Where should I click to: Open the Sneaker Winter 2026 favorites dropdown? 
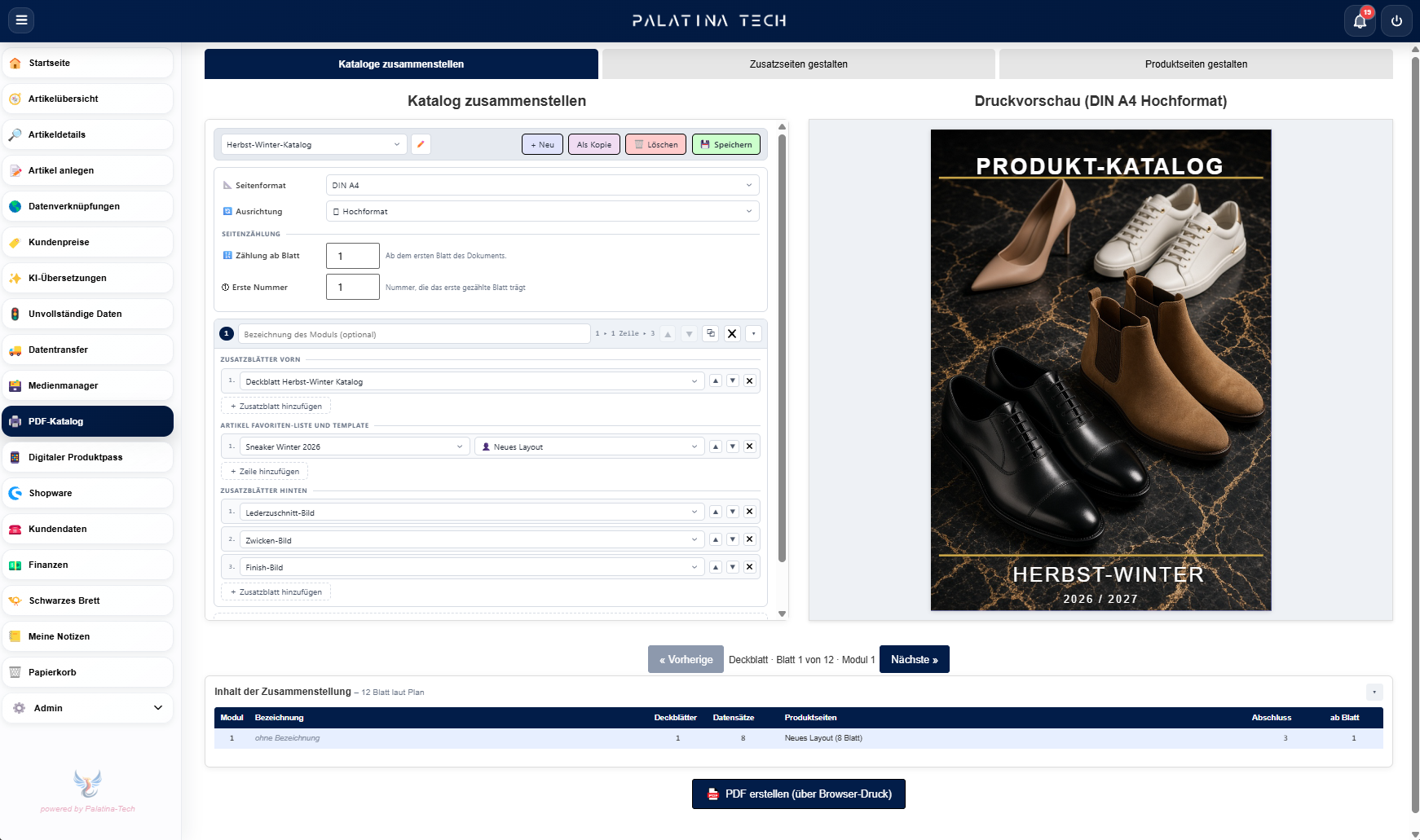coord(355,446)
